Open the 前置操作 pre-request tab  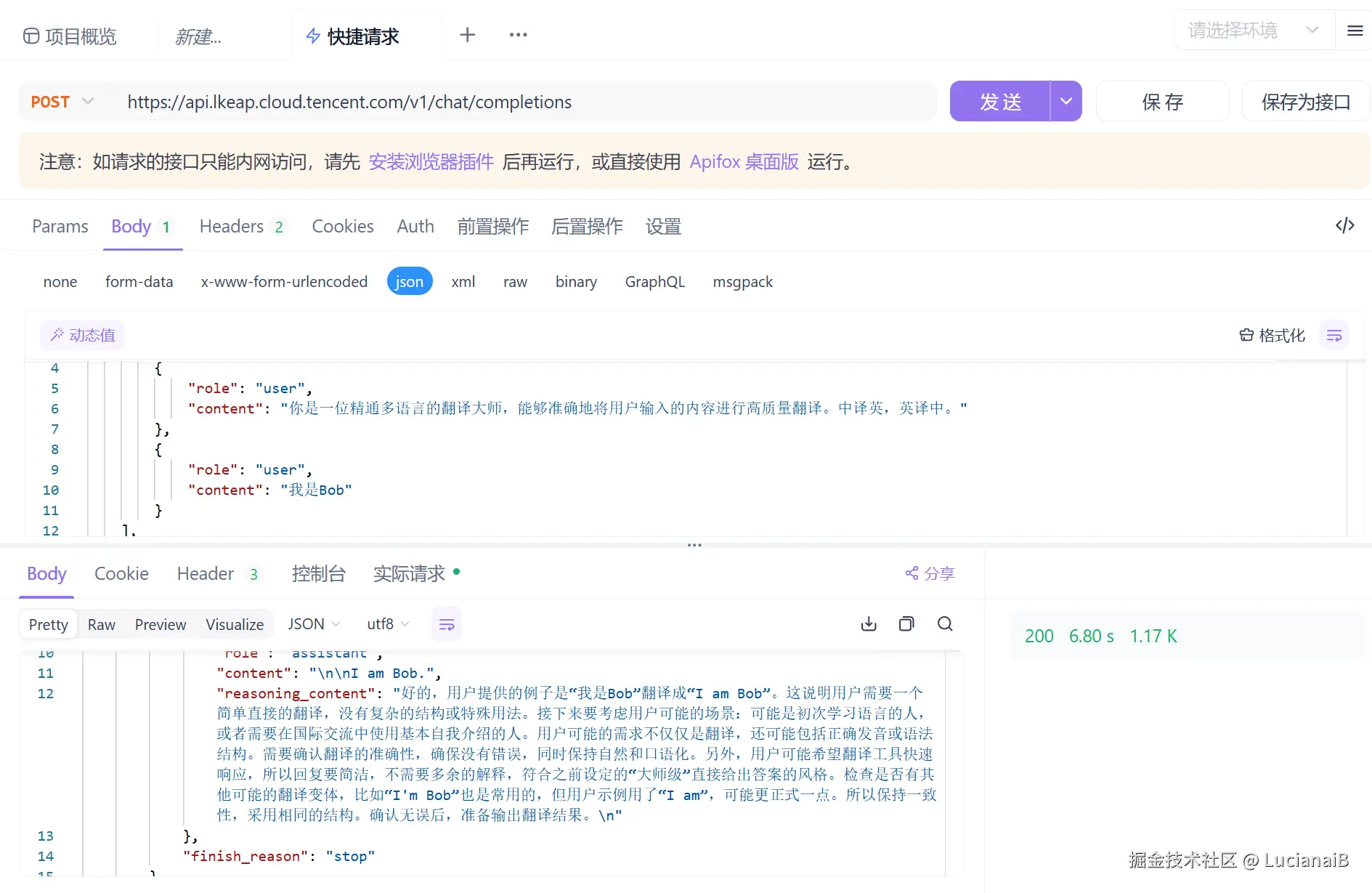(493, 227)
